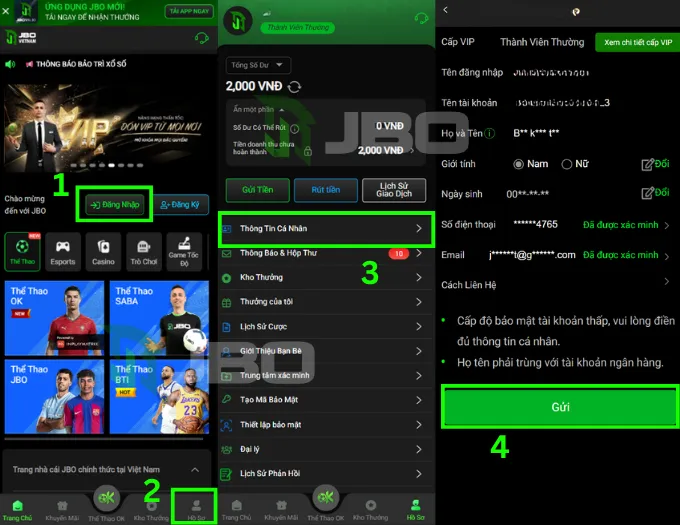
Task: Select the Casino category icon
Action: coord(103,252)
